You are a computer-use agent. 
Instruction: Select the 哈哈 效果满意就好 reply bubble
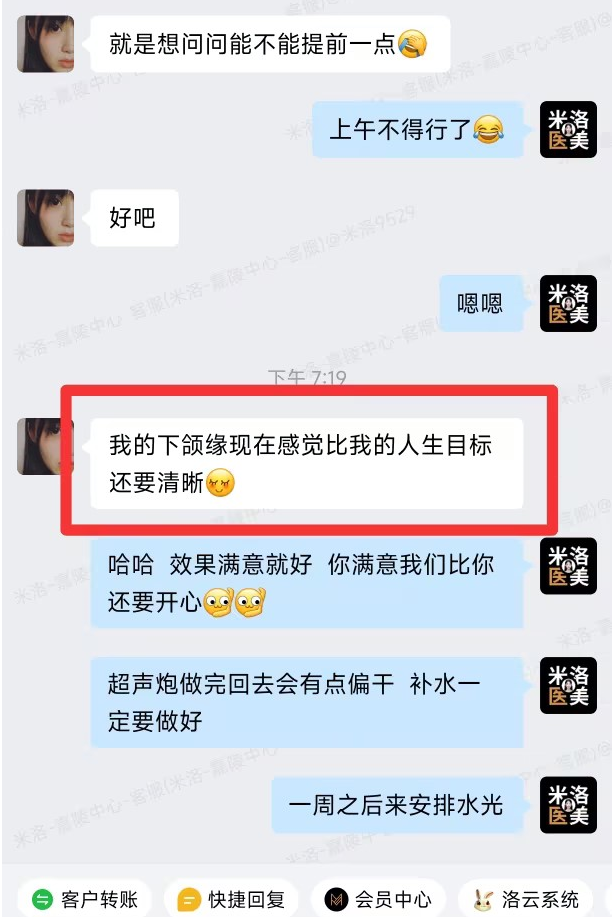point(307,584)
